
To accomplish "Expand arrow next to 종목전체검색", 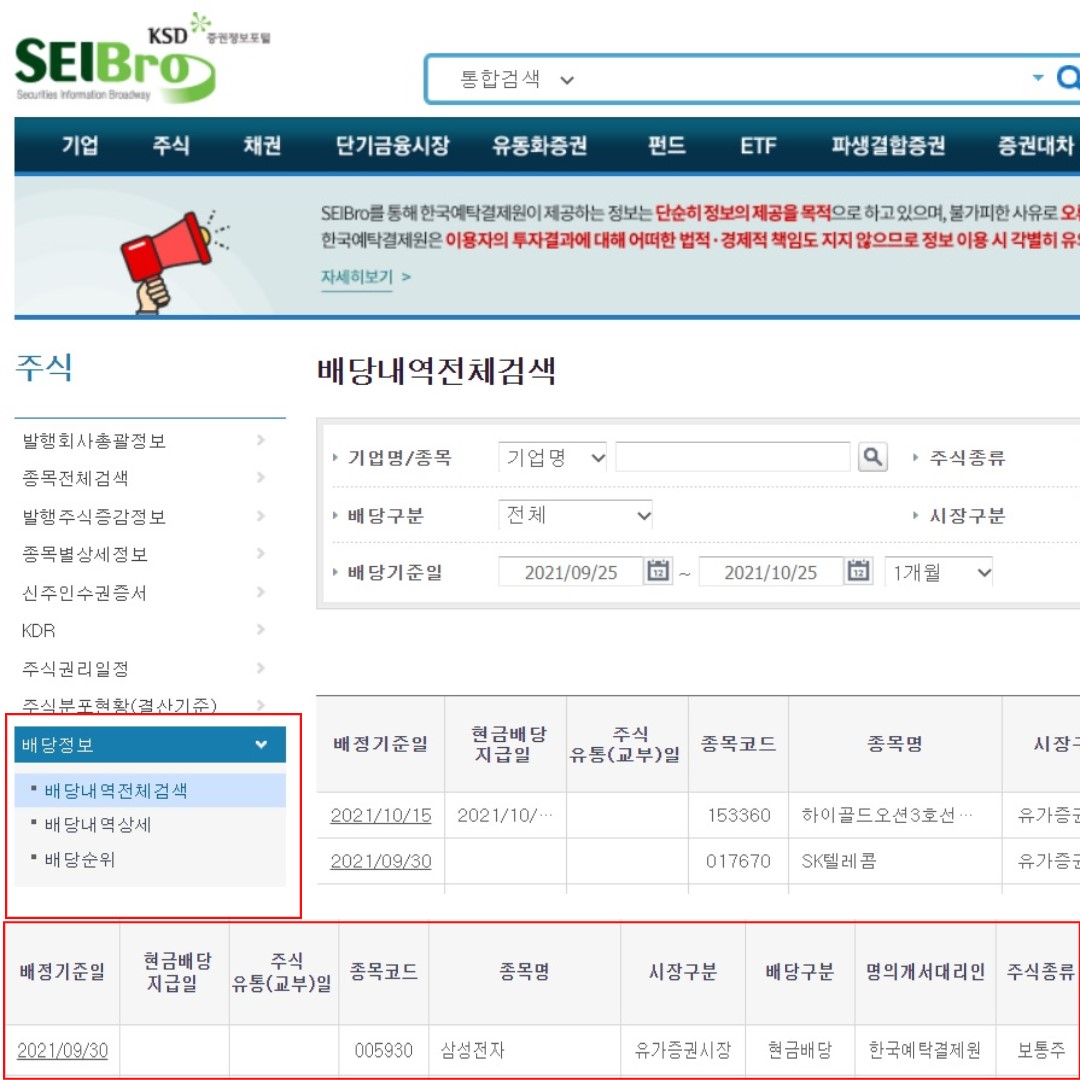I will (260, 477).
